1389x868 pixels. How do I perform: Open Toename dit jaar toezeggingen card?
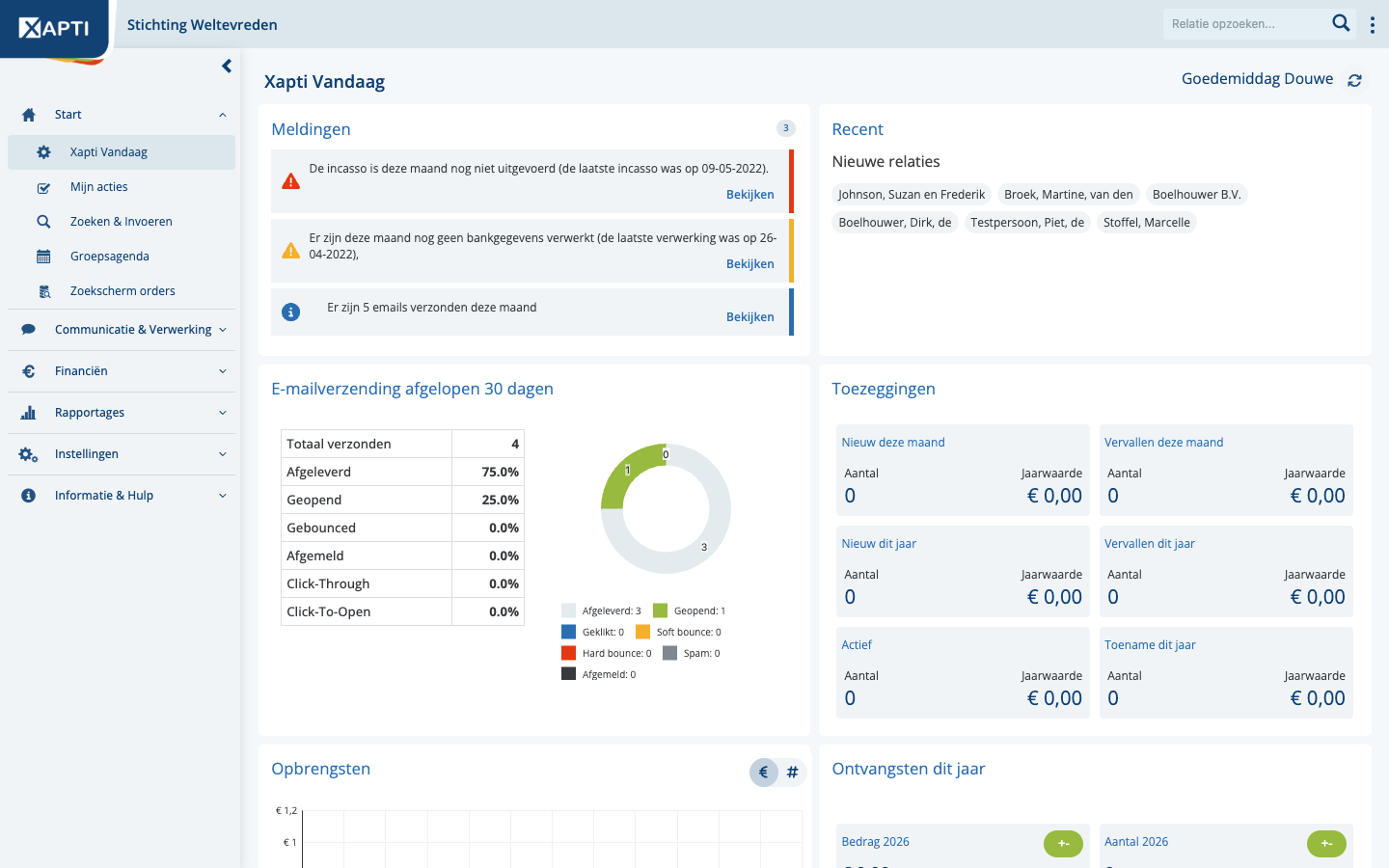pos(1226,673)
